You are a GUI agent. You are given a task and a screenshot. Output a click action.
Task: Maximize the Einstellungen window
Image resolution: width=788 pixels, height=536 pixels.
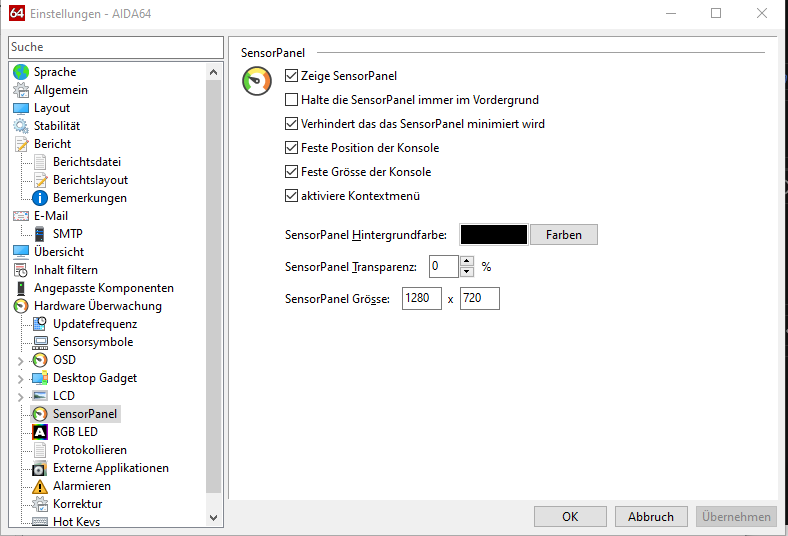716,14
